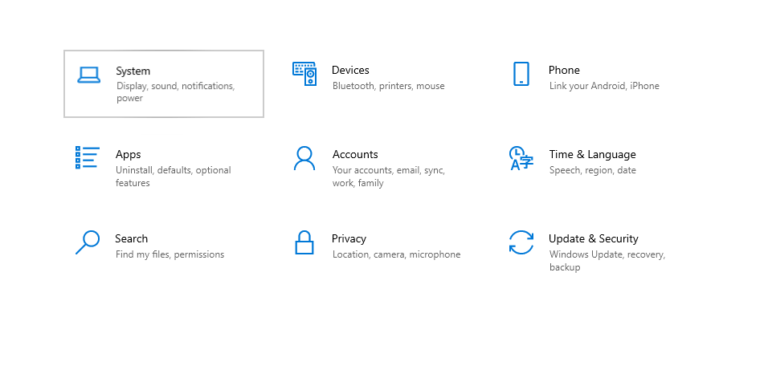Go to Accounts settings title
This screenshot has width=768, height=370.
355,154
